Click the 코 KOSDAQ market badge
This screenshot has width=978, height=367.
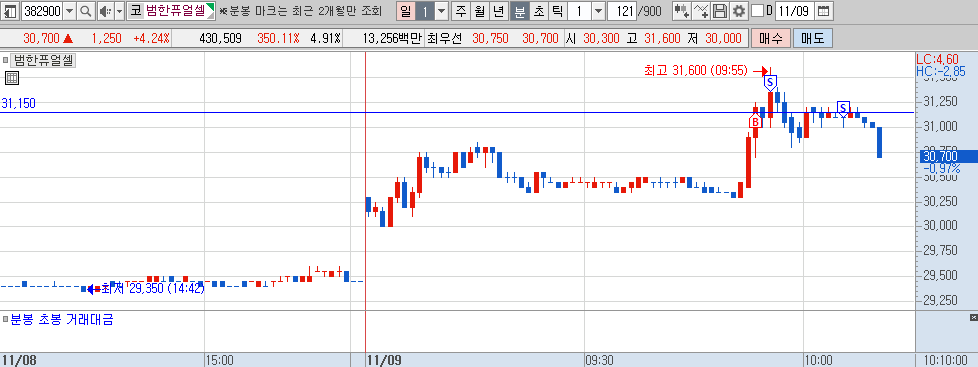pos(135,11)
